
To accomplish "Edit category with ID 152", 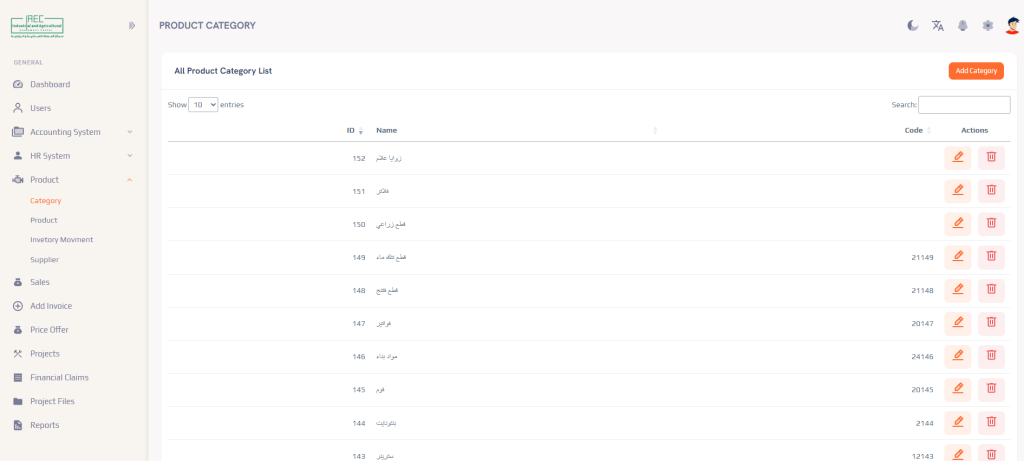I will pyautogui.click(x=957, y=157).
